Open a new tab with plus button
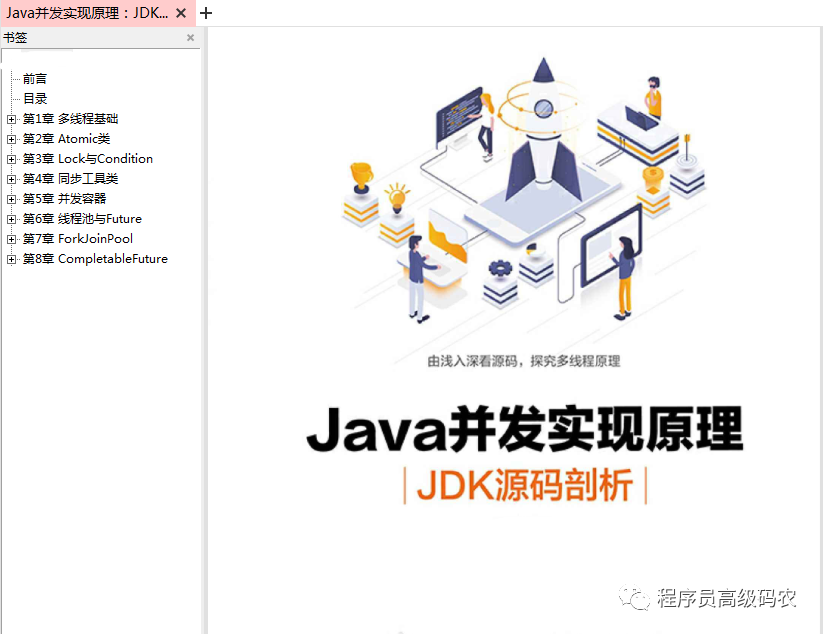Viewport: 823px width, 634px height. click(206, 13)
